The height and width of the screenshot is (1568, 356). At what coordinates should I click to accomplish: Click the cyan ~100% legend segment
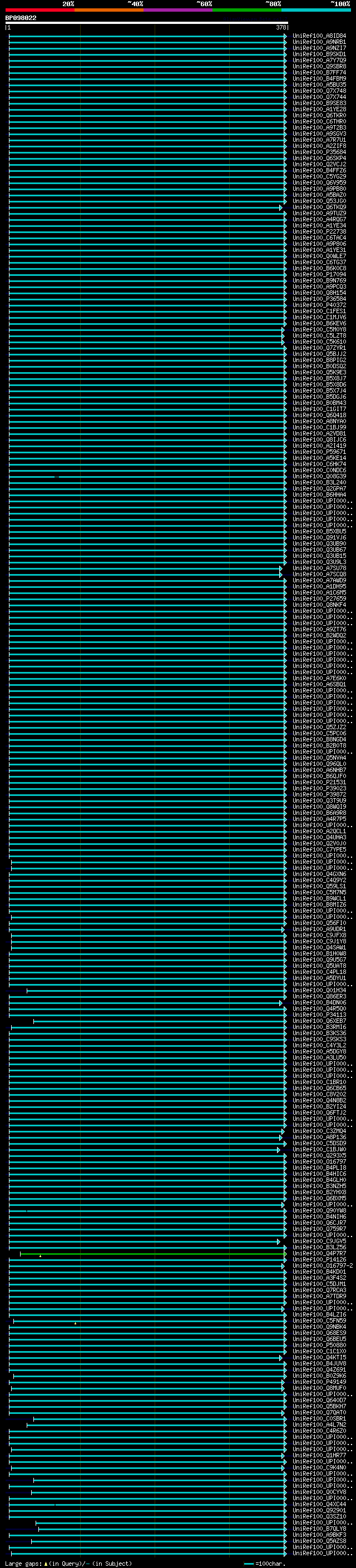[316, 10]
